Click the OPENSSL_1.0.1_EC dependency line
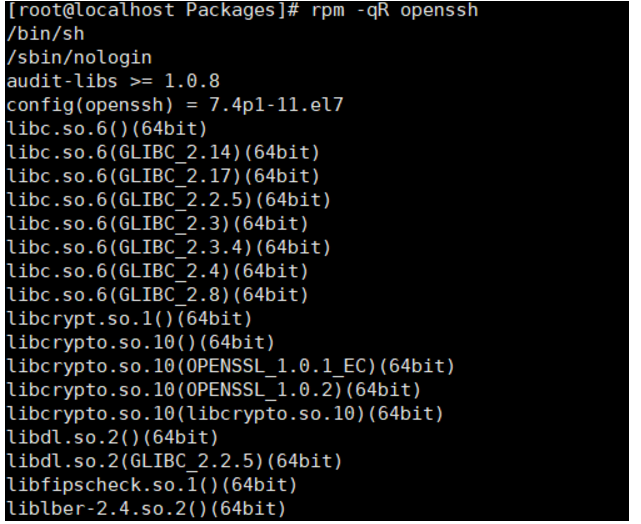 coord(231,366)
